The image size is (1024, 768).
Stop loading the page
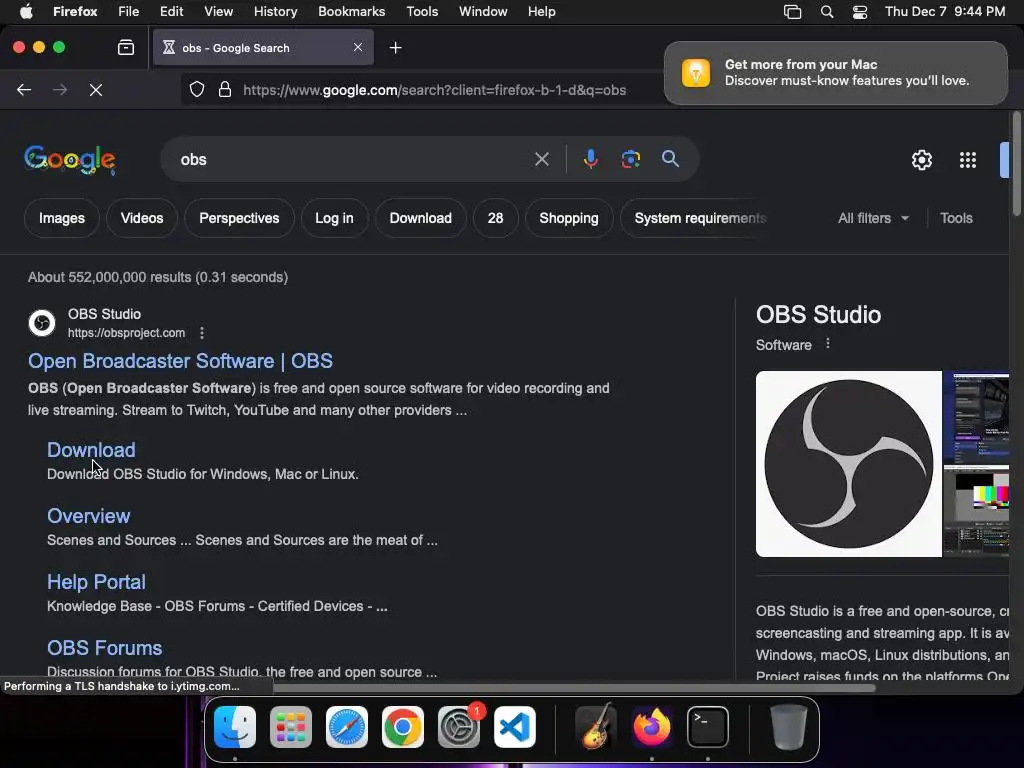[x=96, y=89]
